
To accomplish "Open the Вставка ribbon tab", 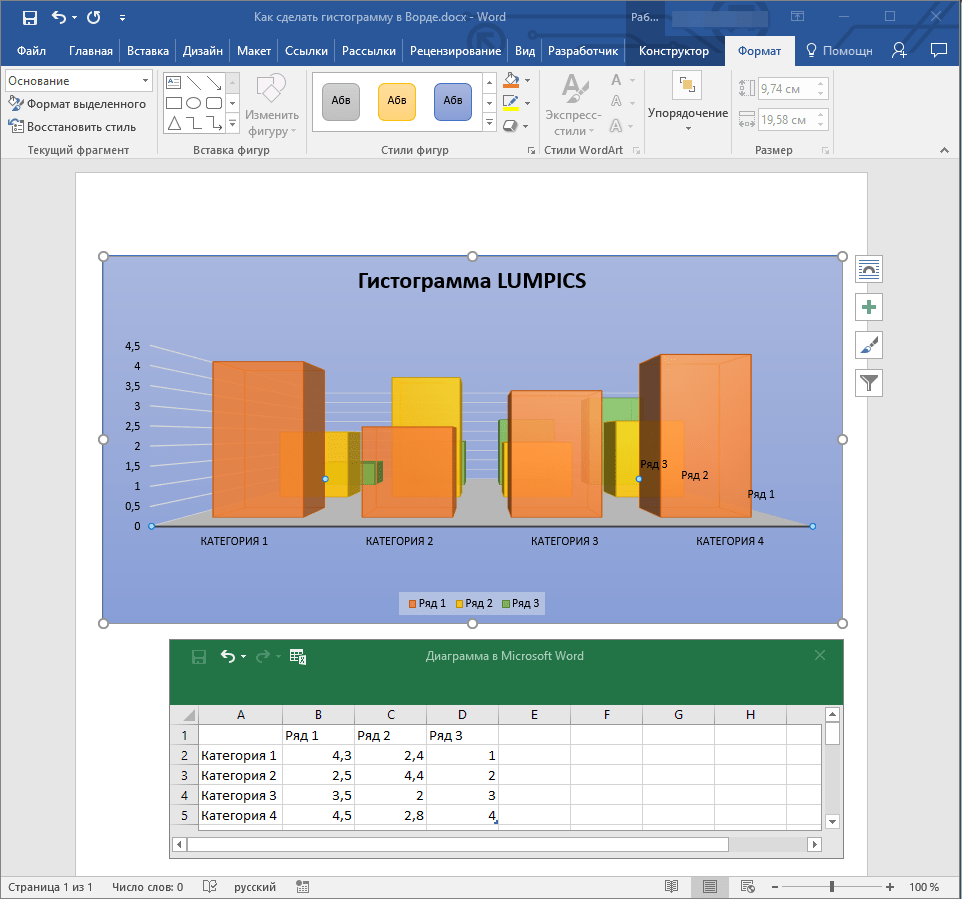I will click(148, 51).
